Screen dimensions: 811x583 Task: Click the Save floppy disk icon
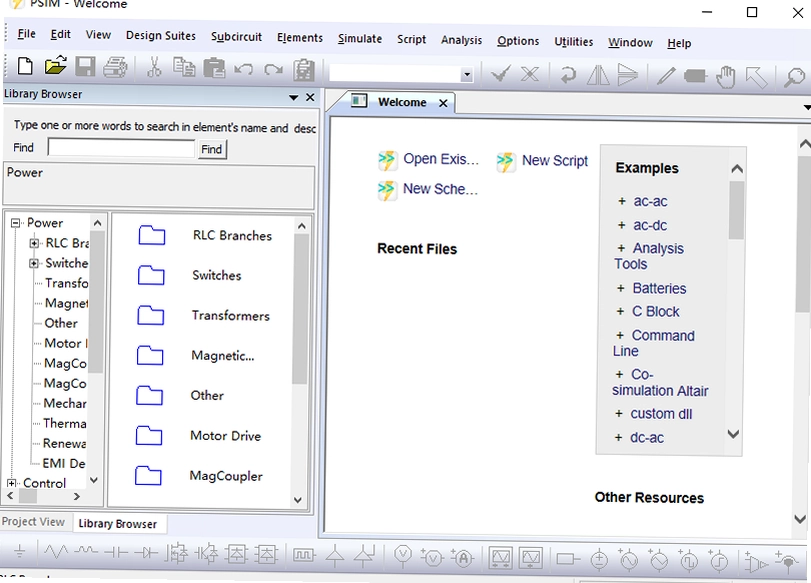tap(85, 67)
